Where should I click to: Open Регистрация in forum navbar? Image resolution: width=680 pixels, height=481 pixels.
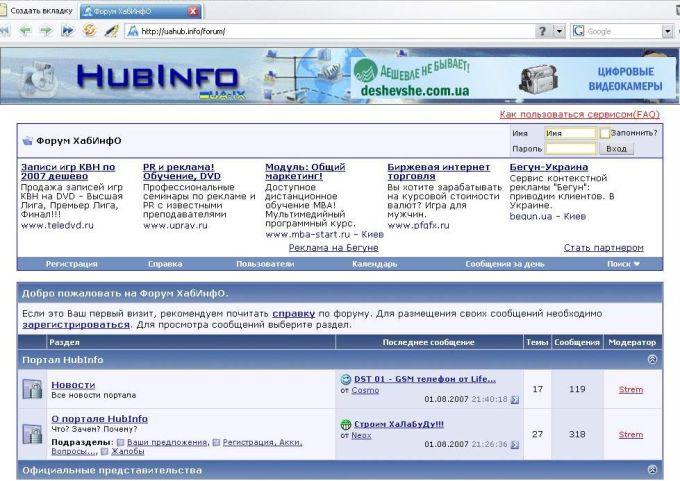(72, 264)
